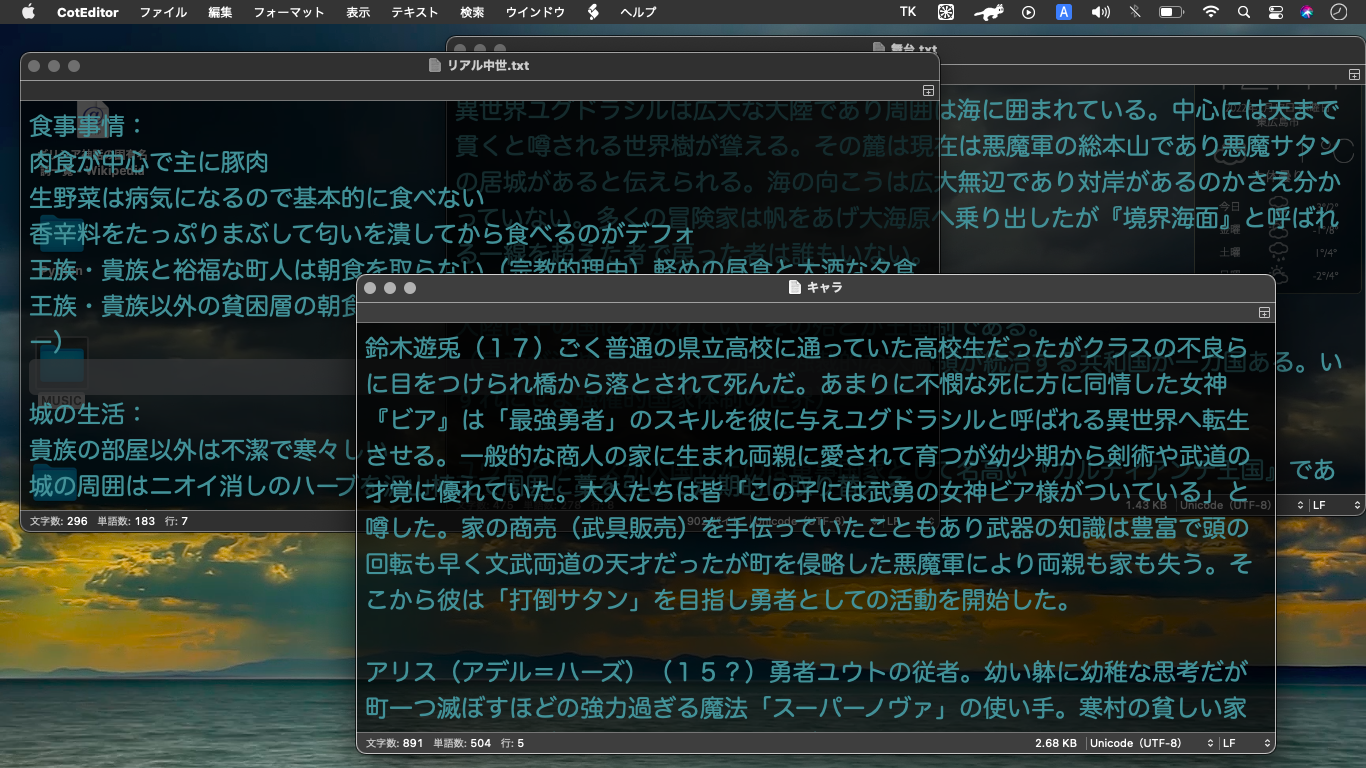Image resolution: width=1366 pixels, height=768 pixels.
Task: Open the LF line endings dropdown of 舞台.txt window
Action: (x=1334, y=506)
